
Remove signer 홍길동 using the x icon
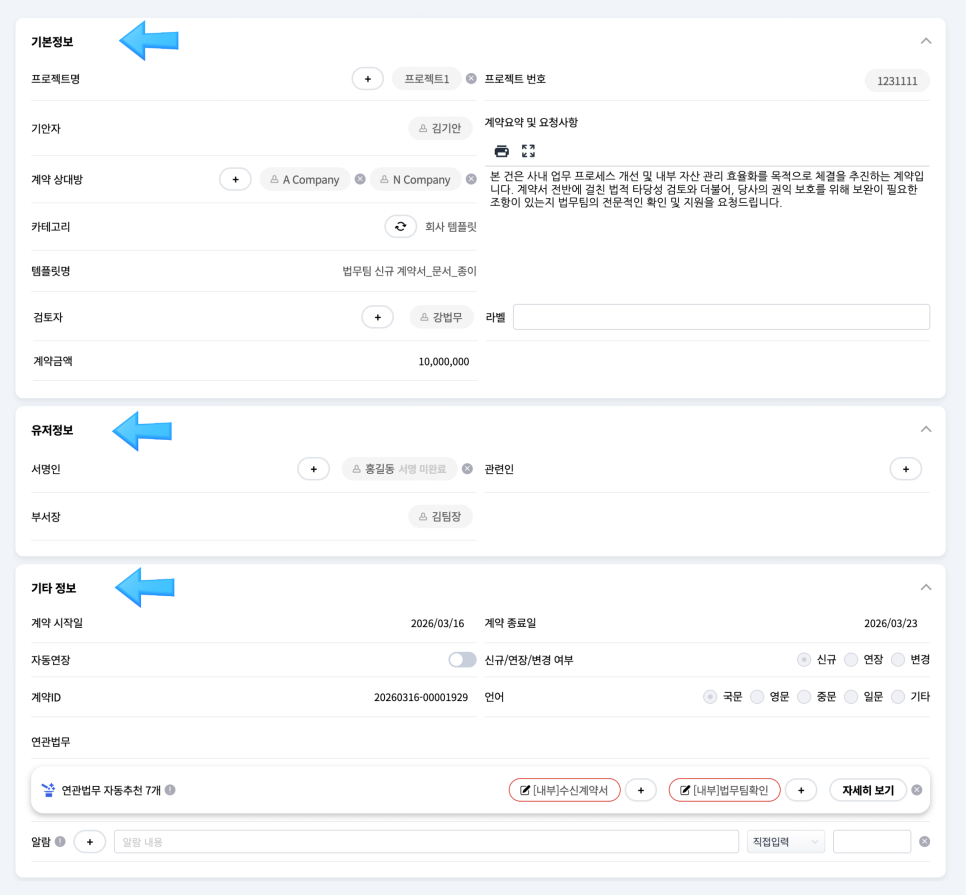point(466,468)
